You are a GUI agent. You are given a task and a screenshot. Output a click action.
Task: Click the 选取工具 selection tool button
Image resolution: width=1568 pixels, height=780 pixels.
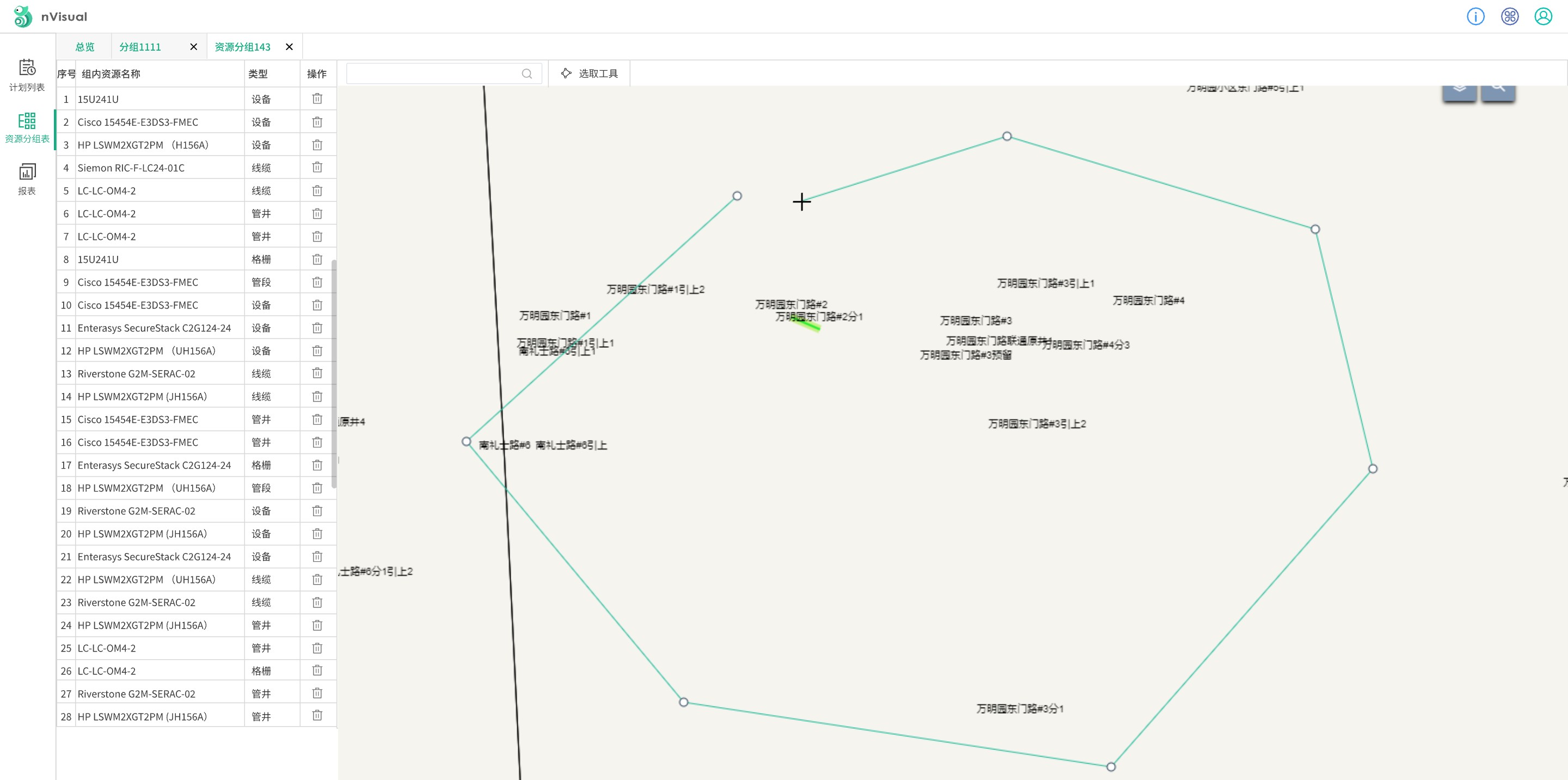(x=589, y=73)
